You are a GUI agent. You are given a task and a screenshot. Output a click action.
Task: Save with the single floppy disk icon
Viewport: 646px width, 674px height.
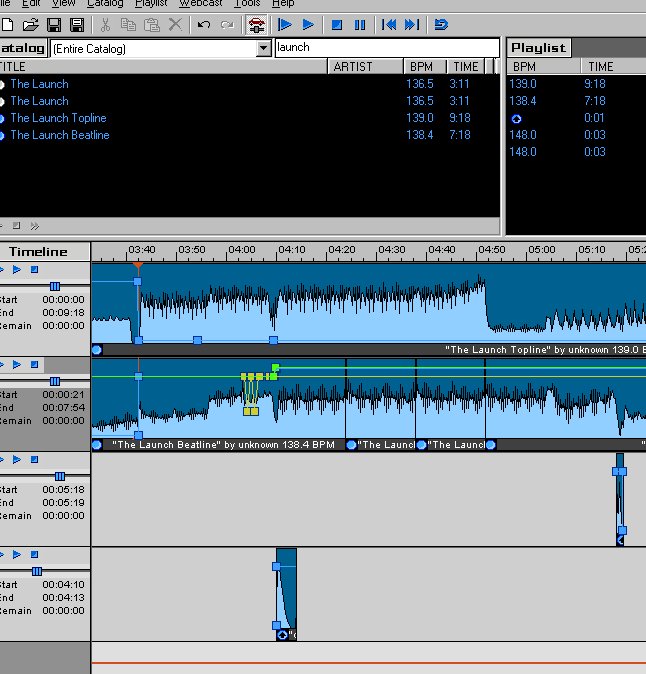pos(54,25)
